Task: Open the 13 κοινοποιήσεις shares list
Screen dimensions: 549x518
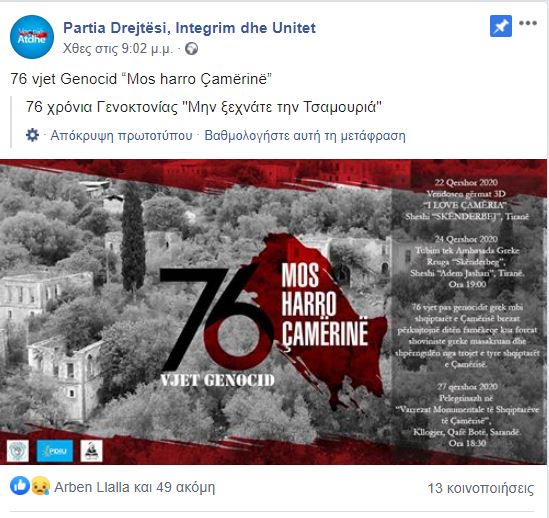Action: click(481, 488)
